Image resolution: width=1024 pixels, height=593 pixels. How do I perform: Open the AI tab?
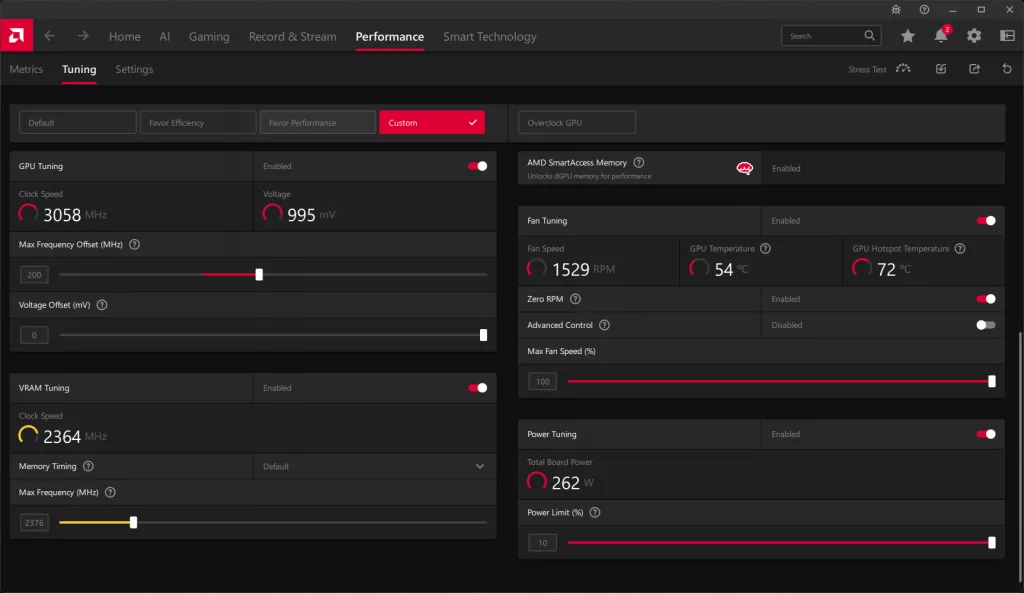pos(165,37)
